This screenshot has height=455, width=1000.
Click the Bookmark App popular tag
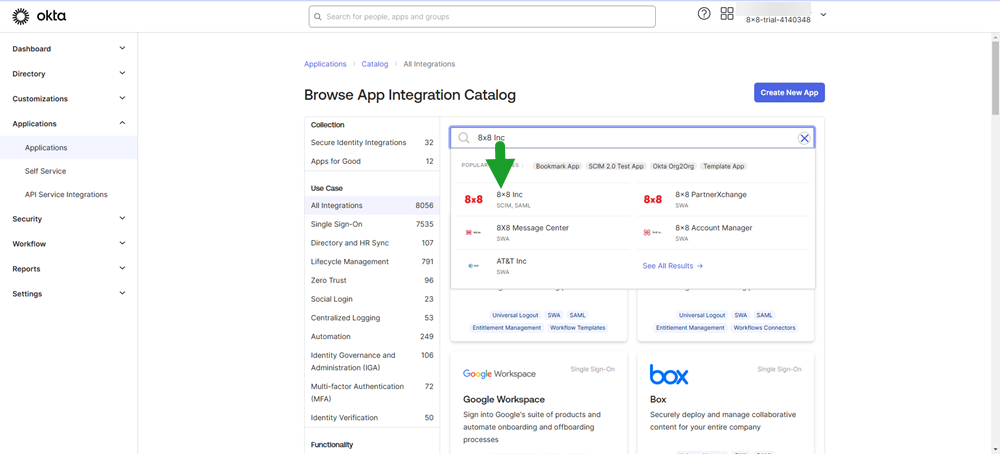[x=557, y=166]
